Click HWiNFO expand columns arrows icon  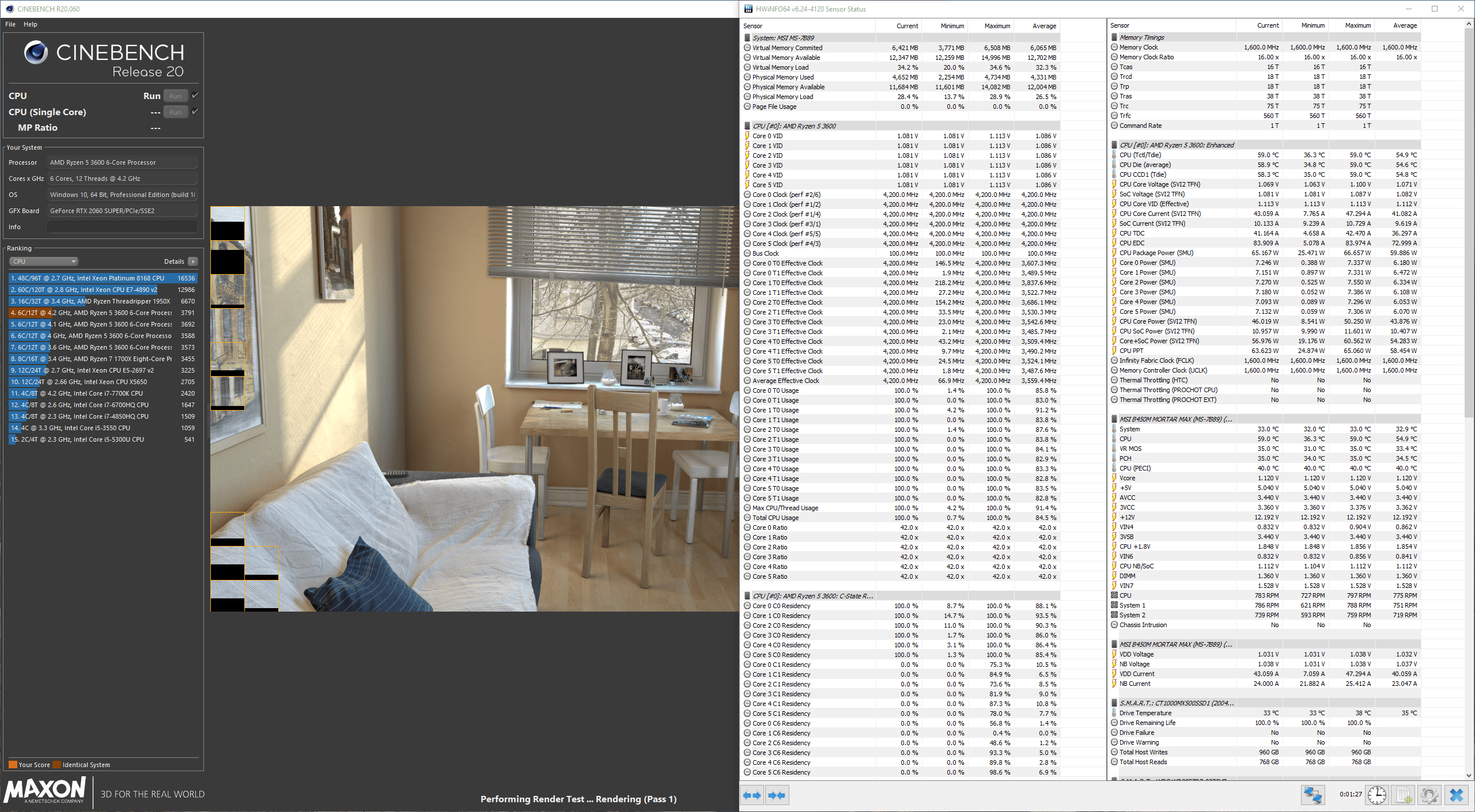tap(752, 795)
